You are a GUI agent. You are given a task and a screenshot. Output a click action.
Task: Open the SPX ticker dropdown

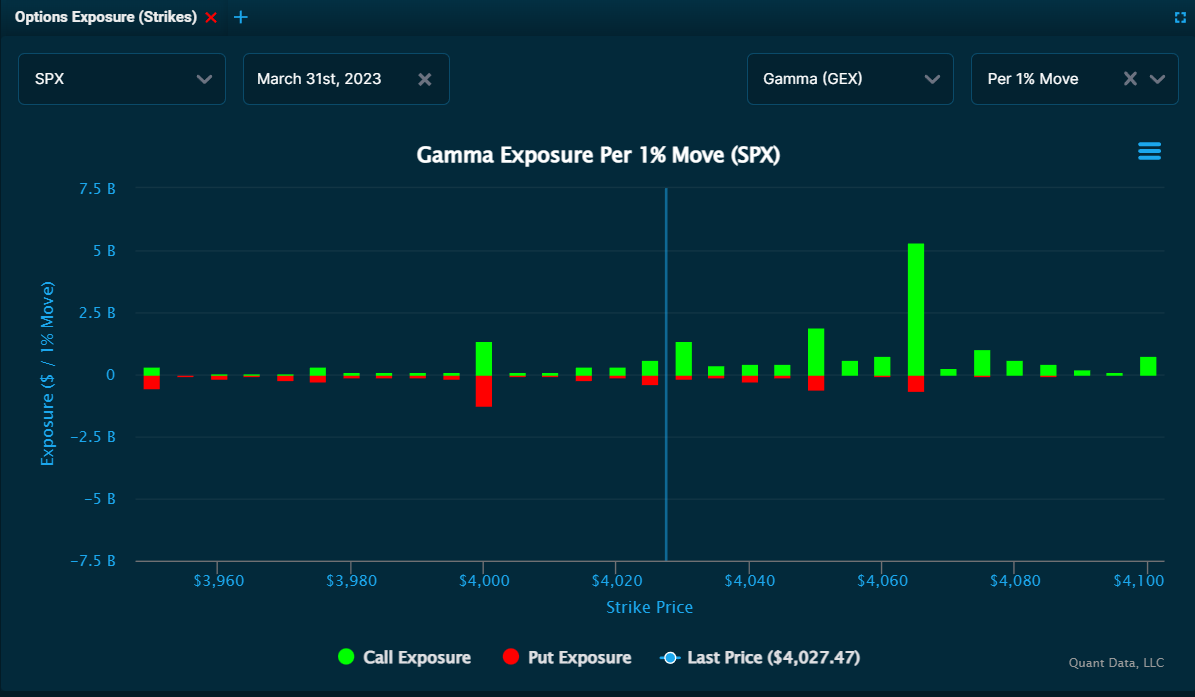[122, 79]
